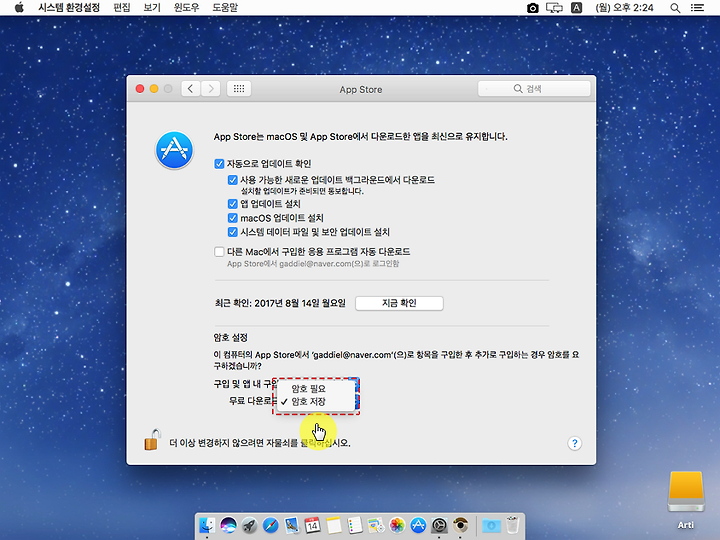The height and width of the screenshot is (540, 720).
Task: Open Finder from the Dock
Action: 207,525
